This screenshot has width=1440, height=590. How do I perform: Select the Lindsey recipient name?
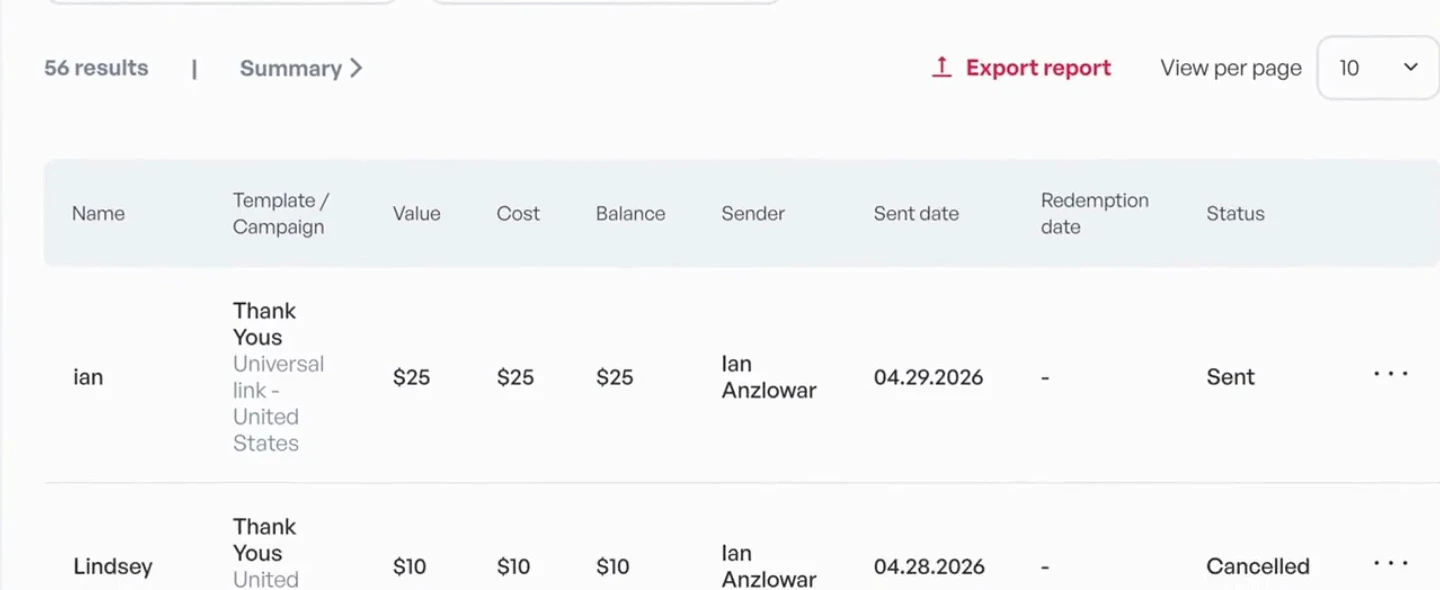point(113,566)
